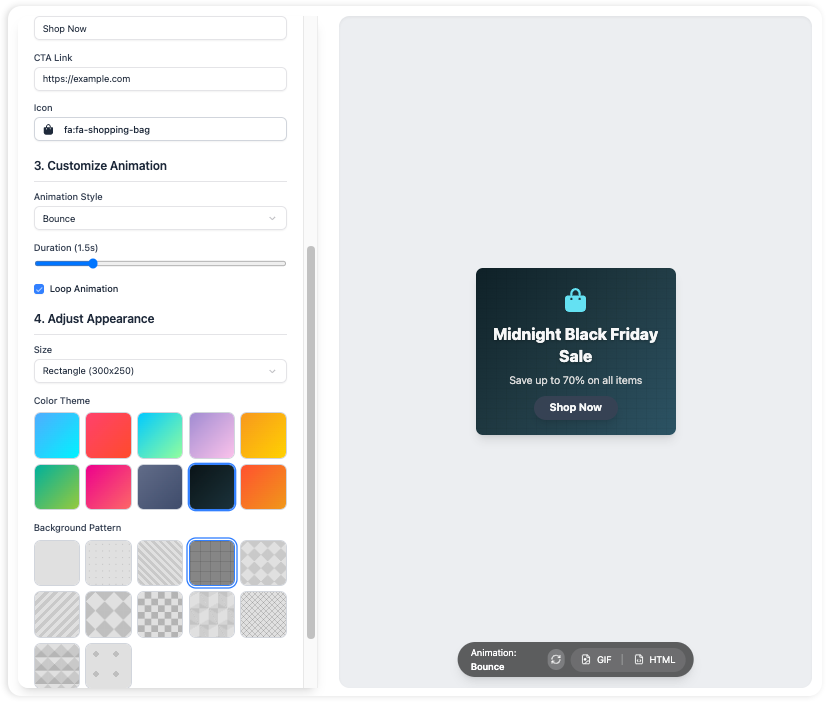
Task: Select the crosshatch background pattern
Action: tap(263, 614)
